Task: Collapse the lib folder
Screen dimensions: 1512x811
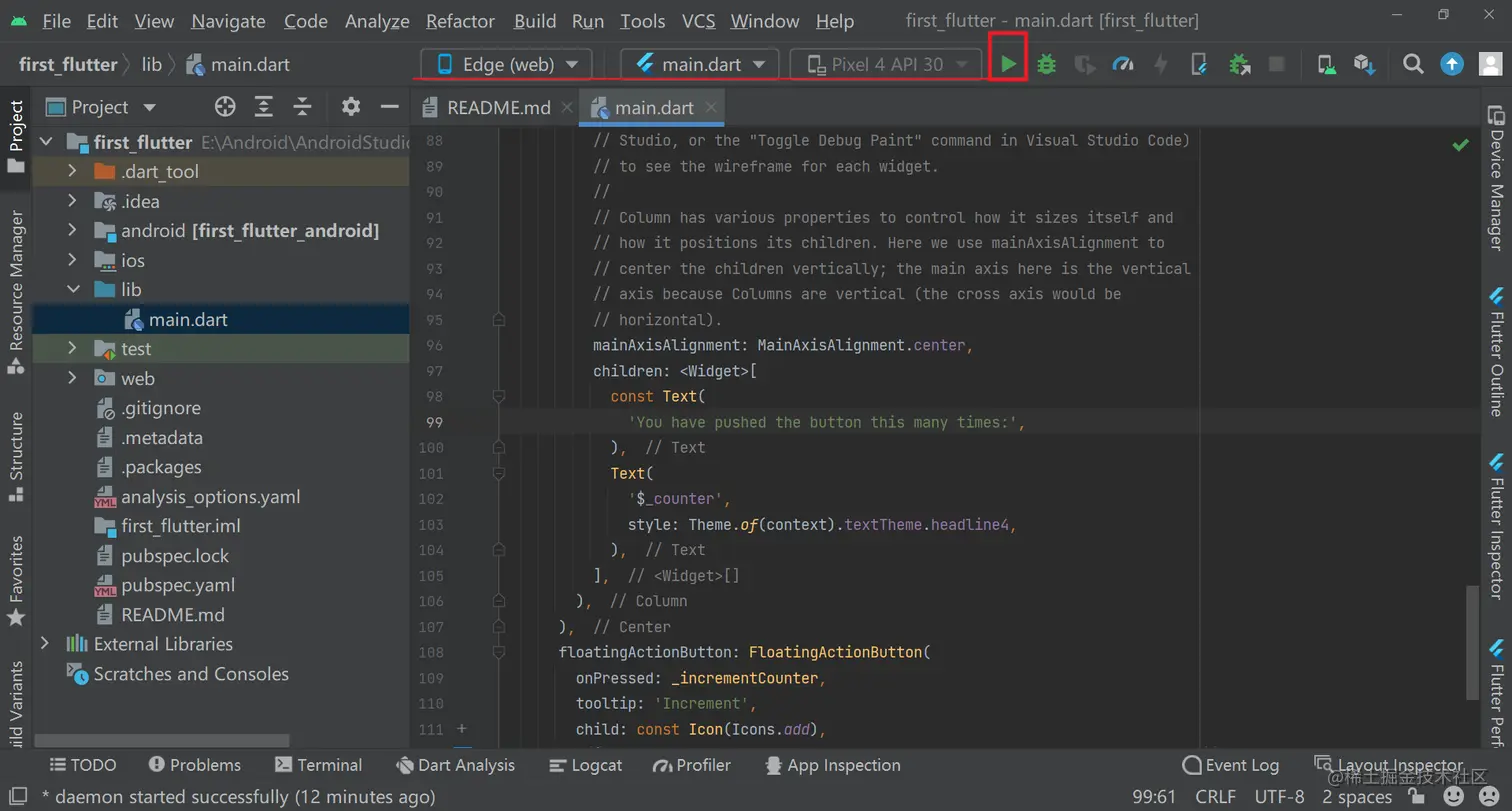Action: pos(72,290)
